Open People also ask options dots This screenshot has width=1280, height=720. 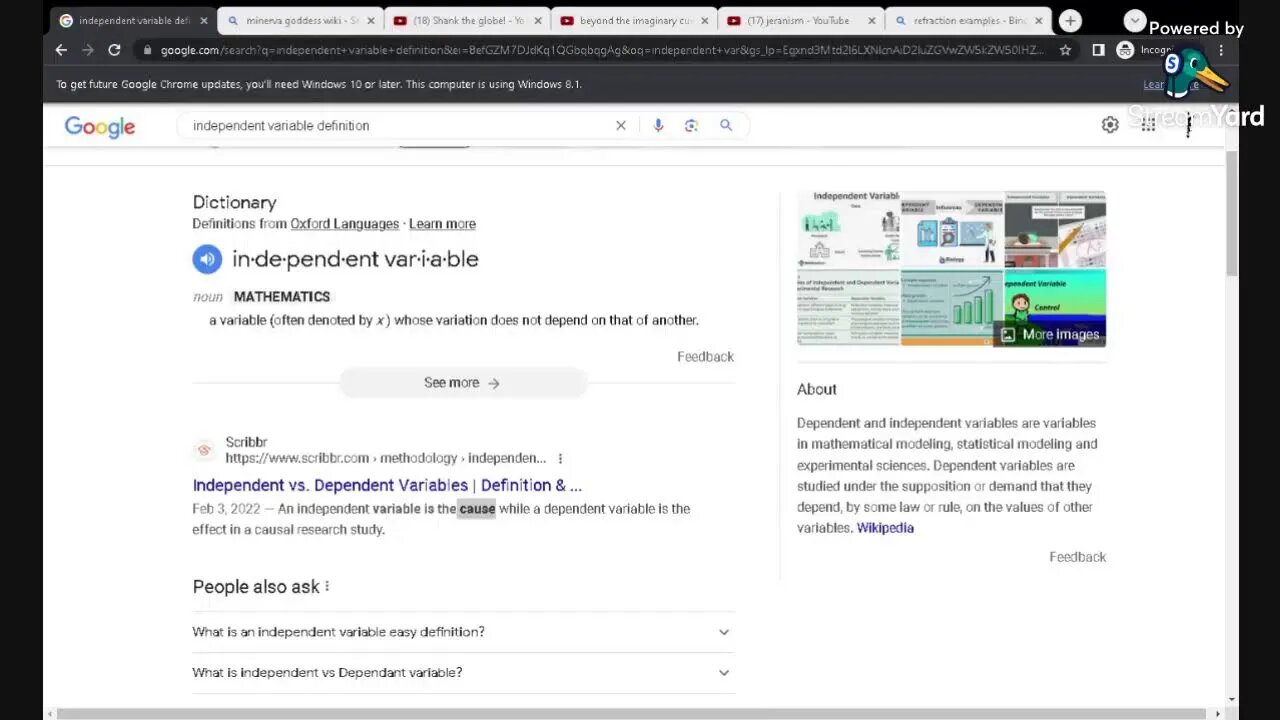tap(327, 586)
